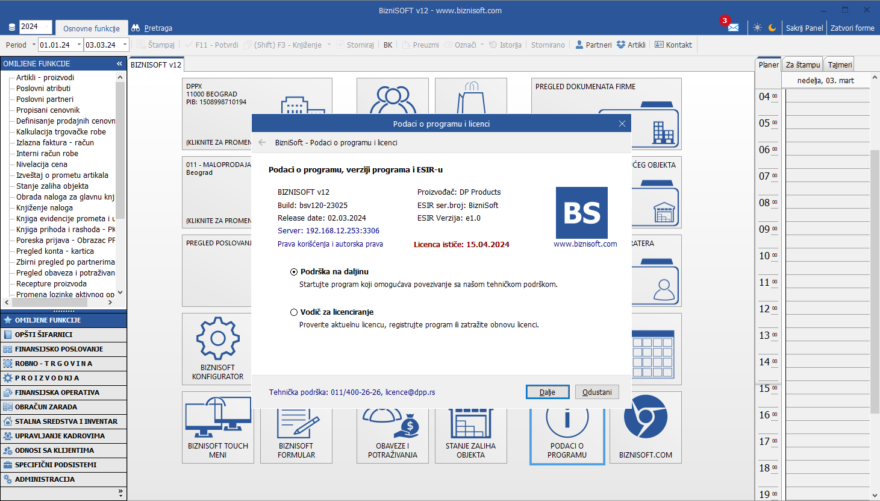Collapse the Omiljene funkcije side panel

120,63
